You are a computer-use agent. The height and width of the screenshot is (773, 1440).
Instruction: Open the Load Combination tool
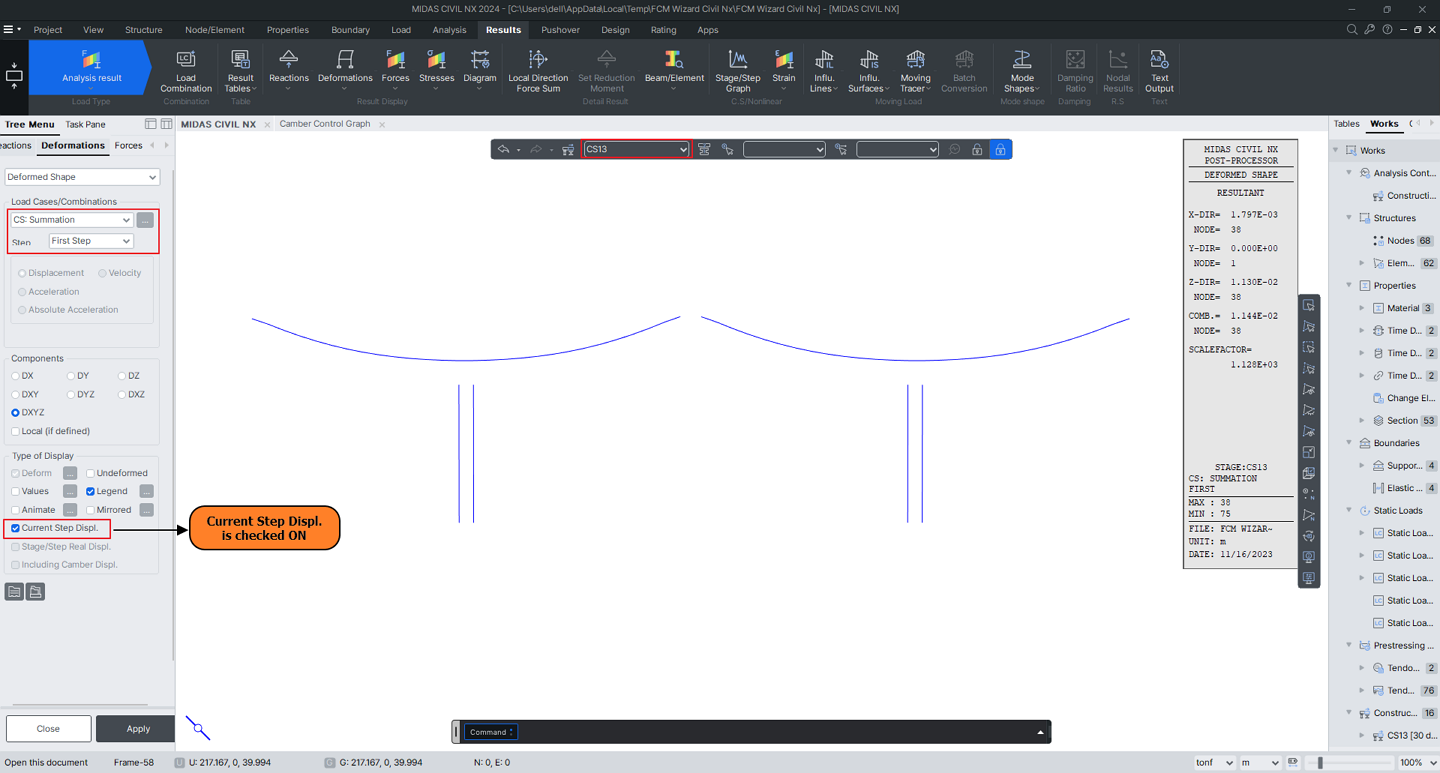(186, 72)
